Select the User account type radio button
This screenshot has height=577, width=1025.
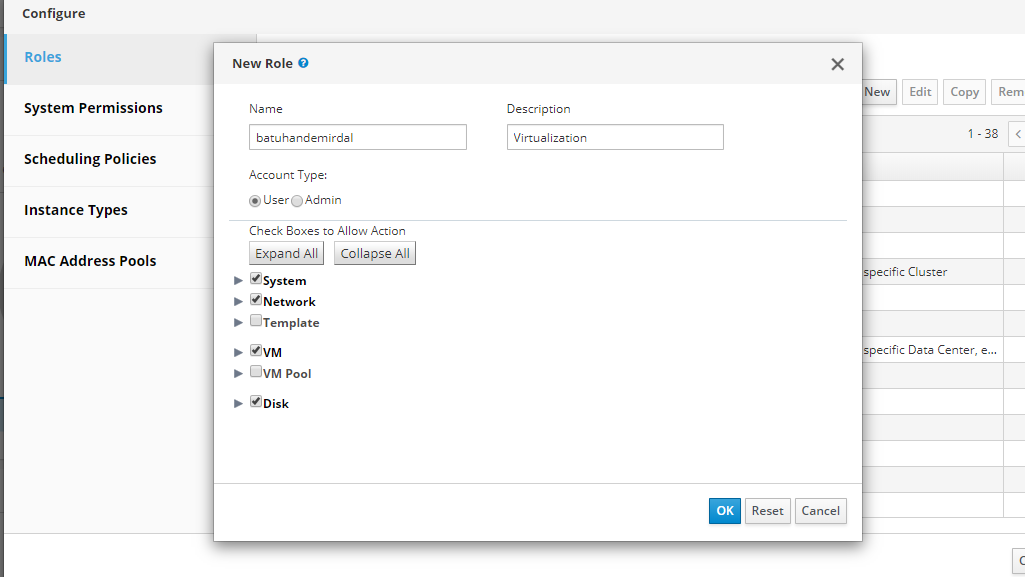click(255, 201)
